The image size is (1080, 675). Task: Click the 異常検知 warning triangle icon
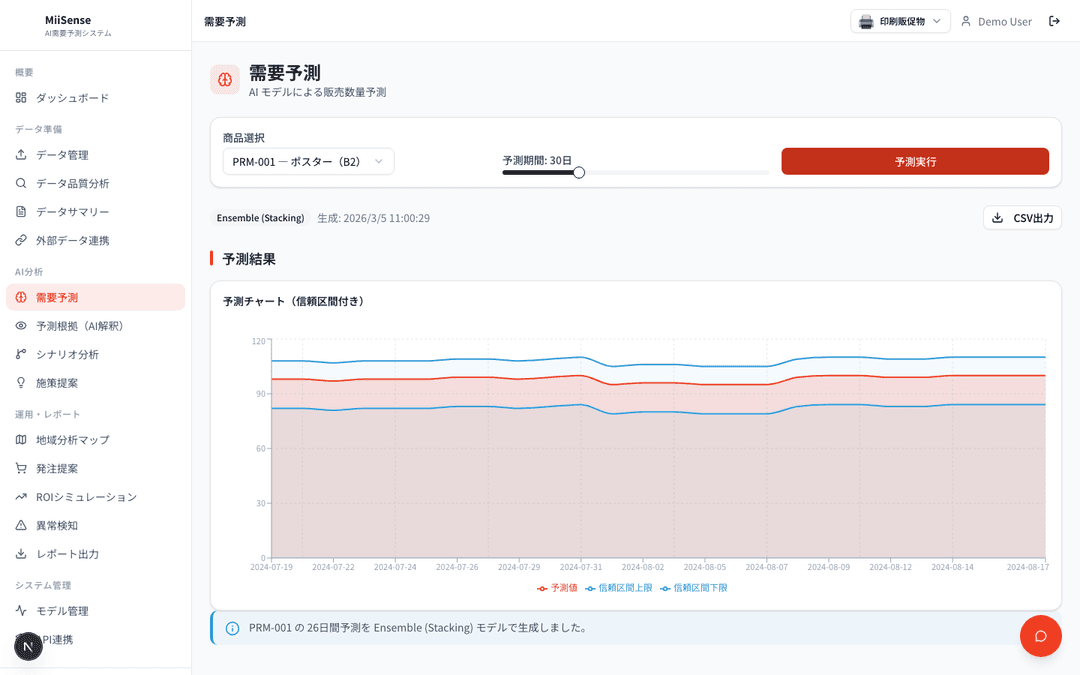click(21, 526)
